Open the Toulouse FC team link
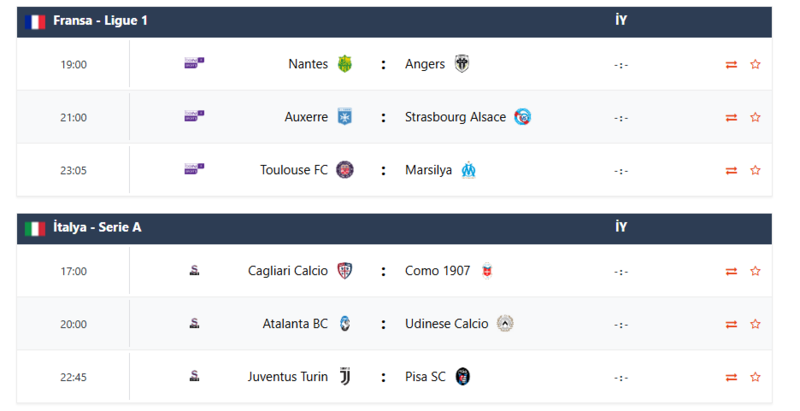The width and height of the screenshot is (800, 411). (x=293, y=170)
